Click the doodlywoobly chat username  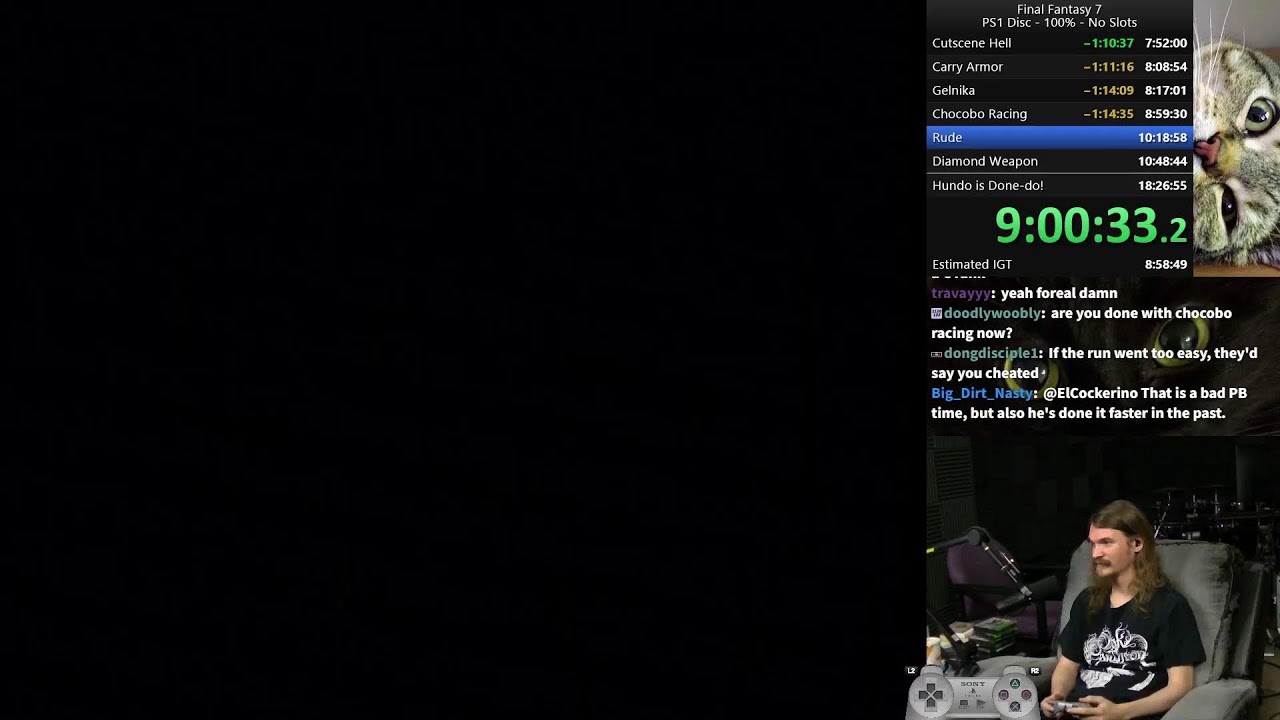point(992,313)
